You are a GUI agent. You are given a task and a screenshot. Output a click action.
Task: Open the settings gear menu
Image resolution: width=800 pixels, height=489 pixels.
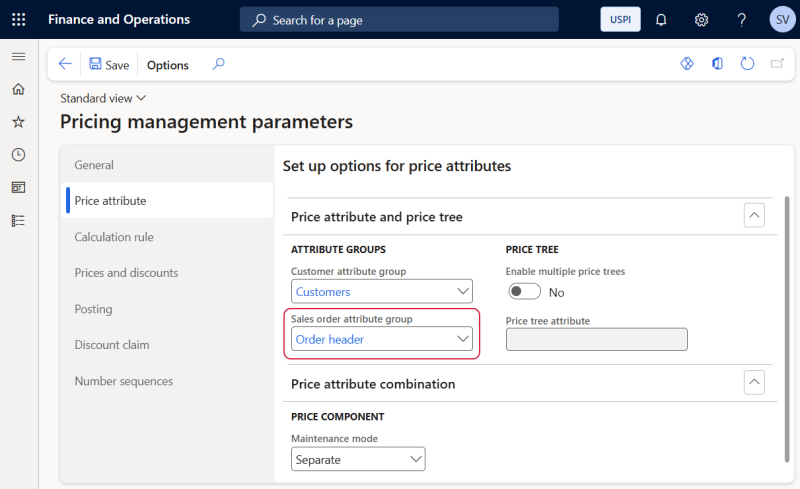pyautogui.click(x=701, y=20)
